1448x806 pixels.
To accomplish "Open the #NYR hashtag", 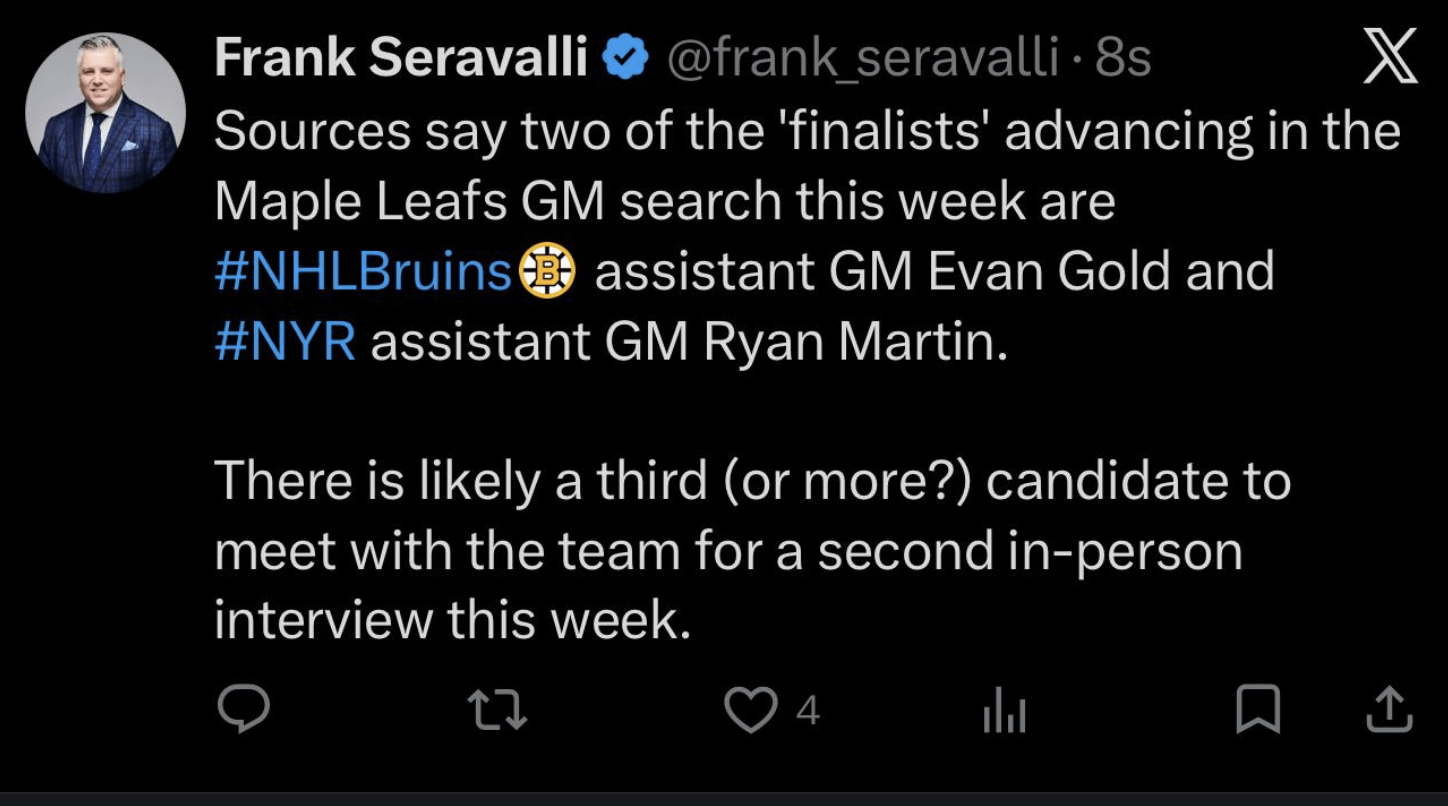I will 285,341.
